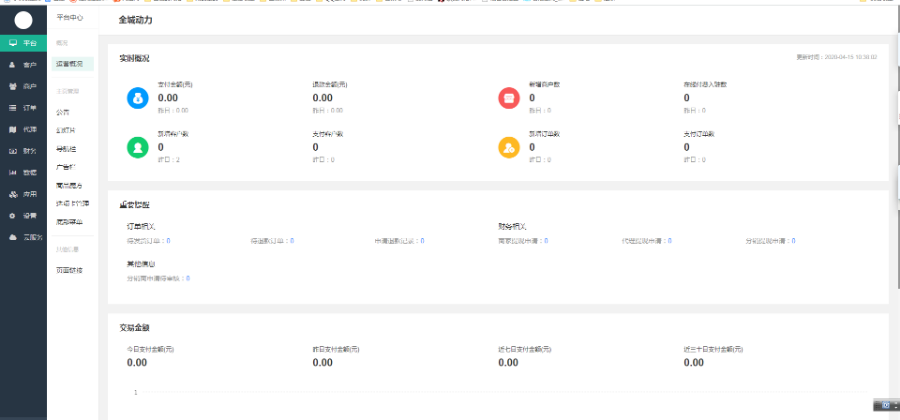
Task: Click the group icon next to 商户
Action: 12,87
